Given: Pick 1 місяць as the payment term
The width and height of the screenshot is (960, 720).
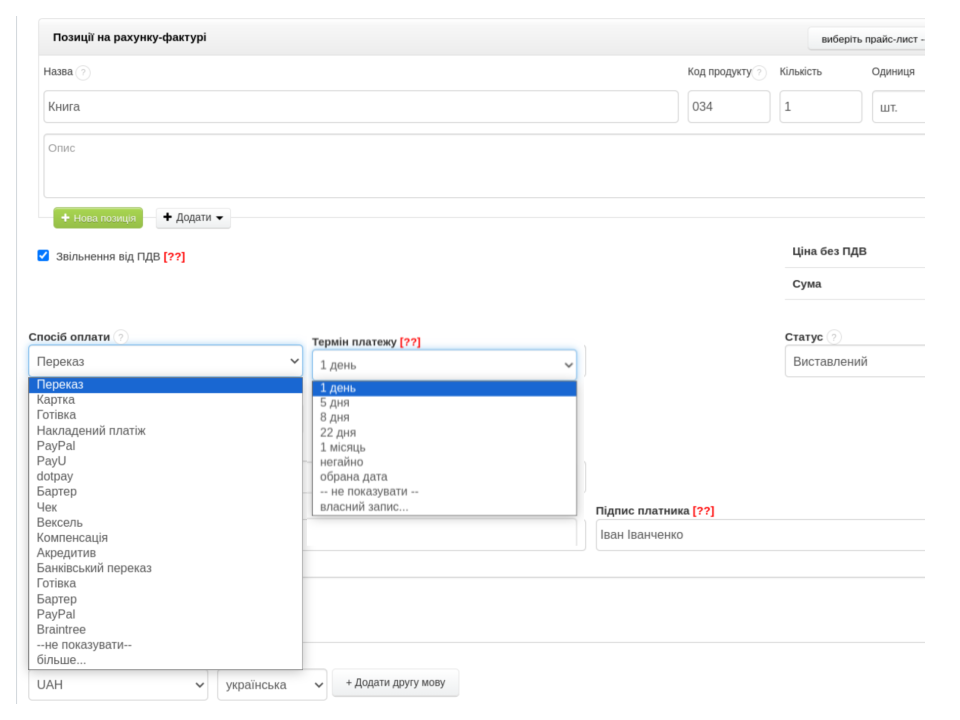Looking at the screenshot, I should 343,447.
